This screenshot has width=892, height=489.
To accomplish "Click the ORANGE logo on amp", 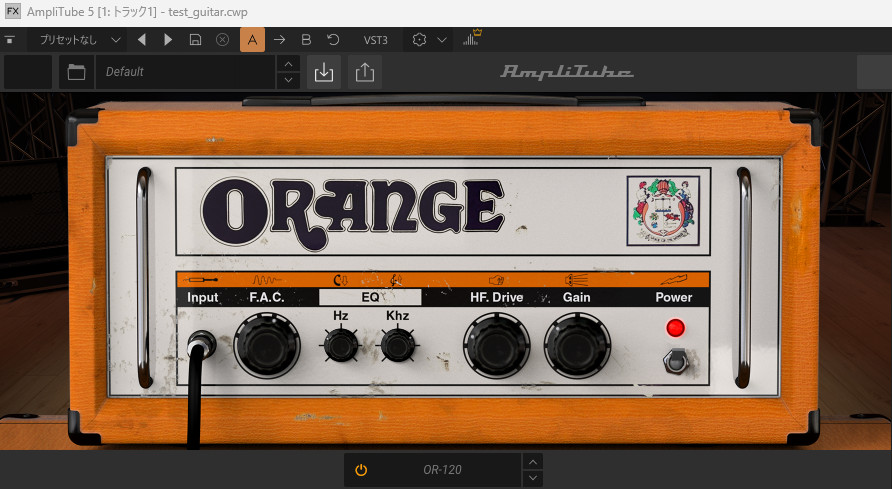I will coord(353,213).
